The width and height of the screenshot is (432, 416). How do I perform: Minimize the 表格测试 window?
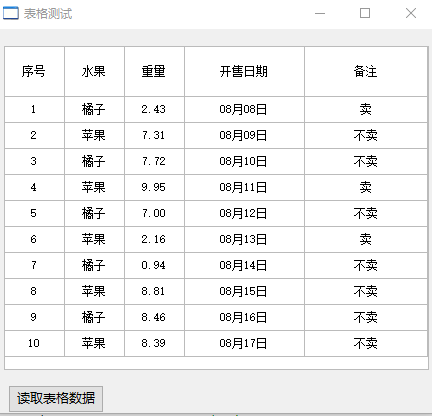(x=320, y=13)
